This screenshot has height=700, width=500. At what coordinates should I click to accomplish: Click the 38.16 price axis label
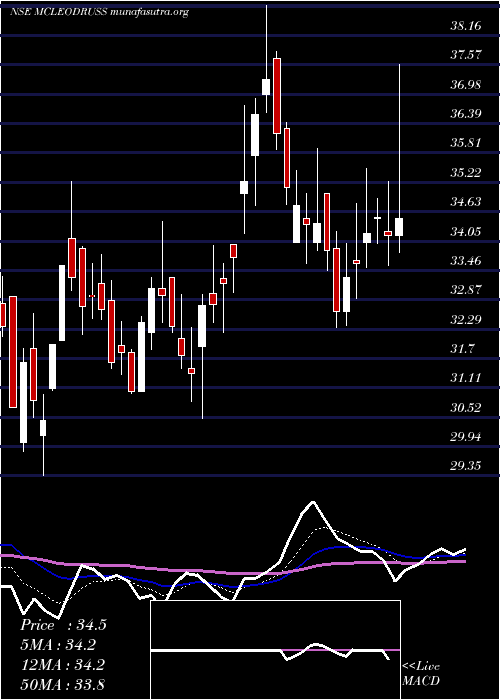pyautogui.click(x=466, y=26)
